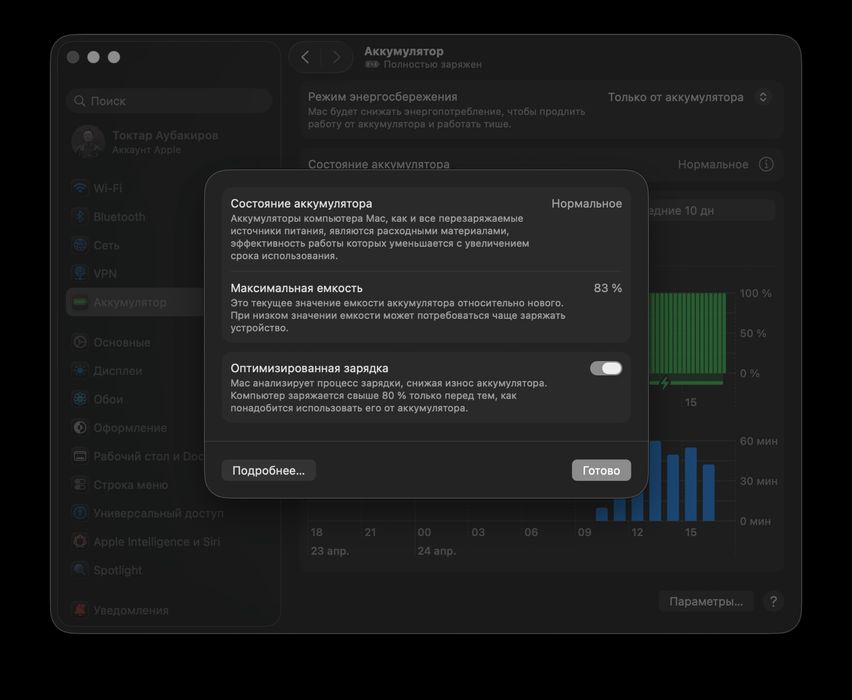852x700 pixels.
Task: Click the green battery level chart bars
Action: (x=687, y=333)
